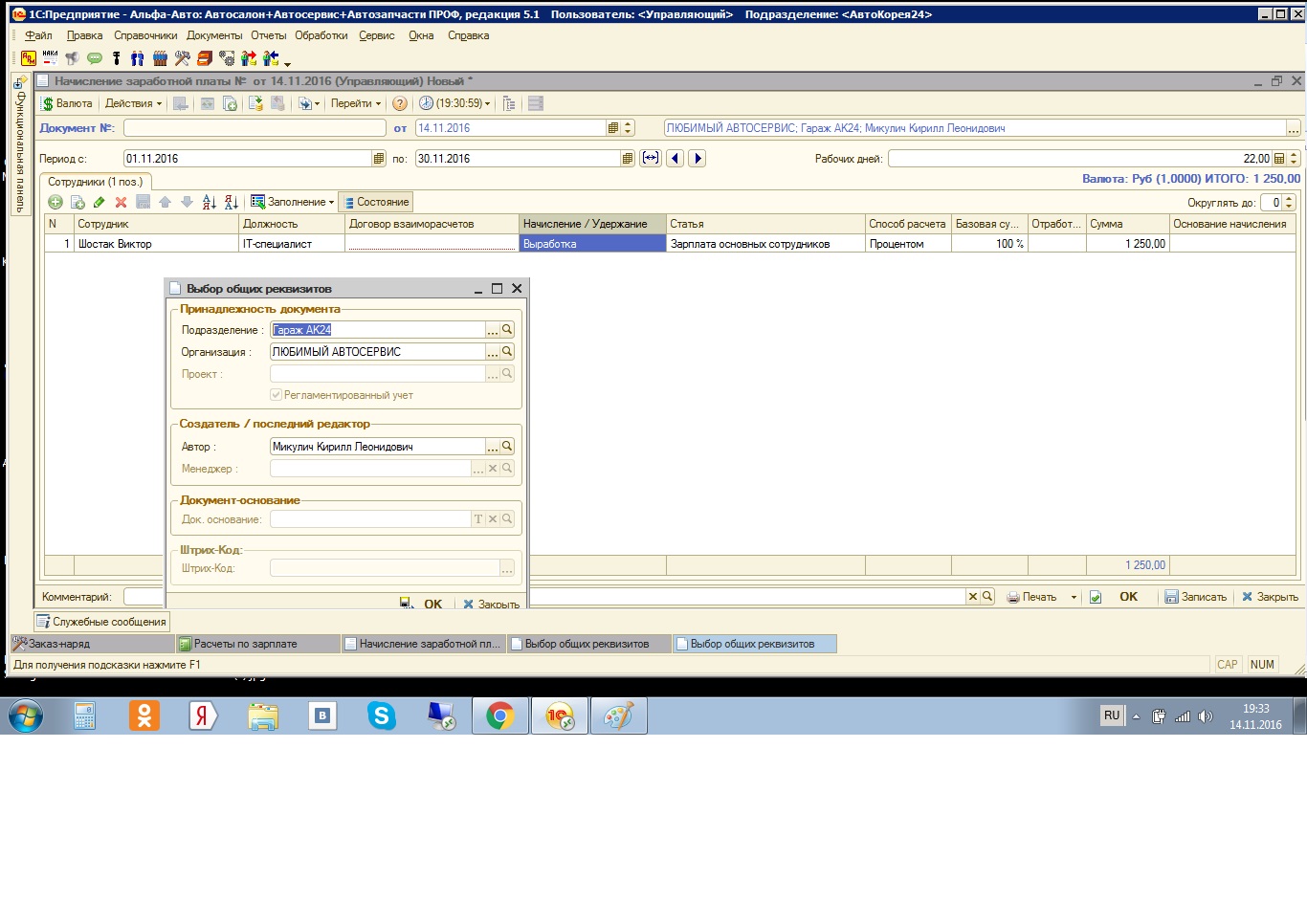
Task: Click the search icon beside Комментарий field
Action: tap(987, 596)
